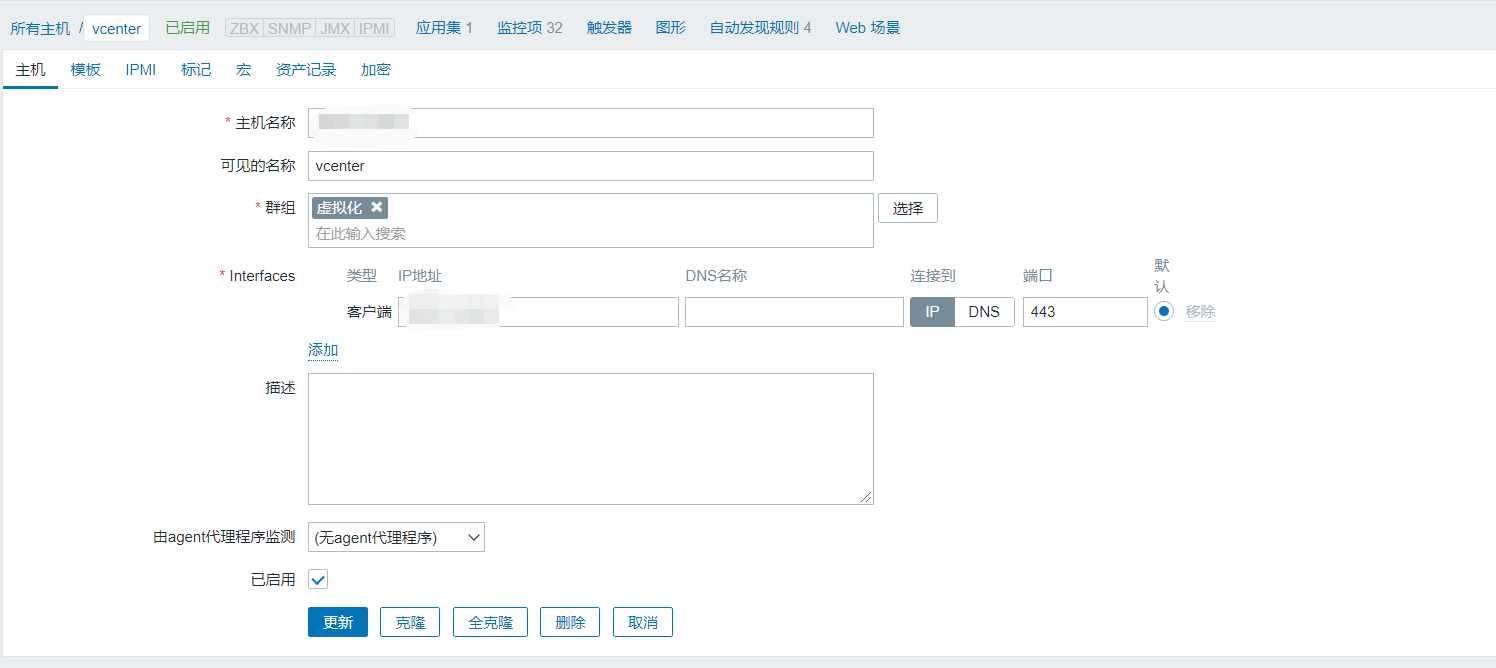
Task: Open 应用集 1
Action: [x=444, y=28]
